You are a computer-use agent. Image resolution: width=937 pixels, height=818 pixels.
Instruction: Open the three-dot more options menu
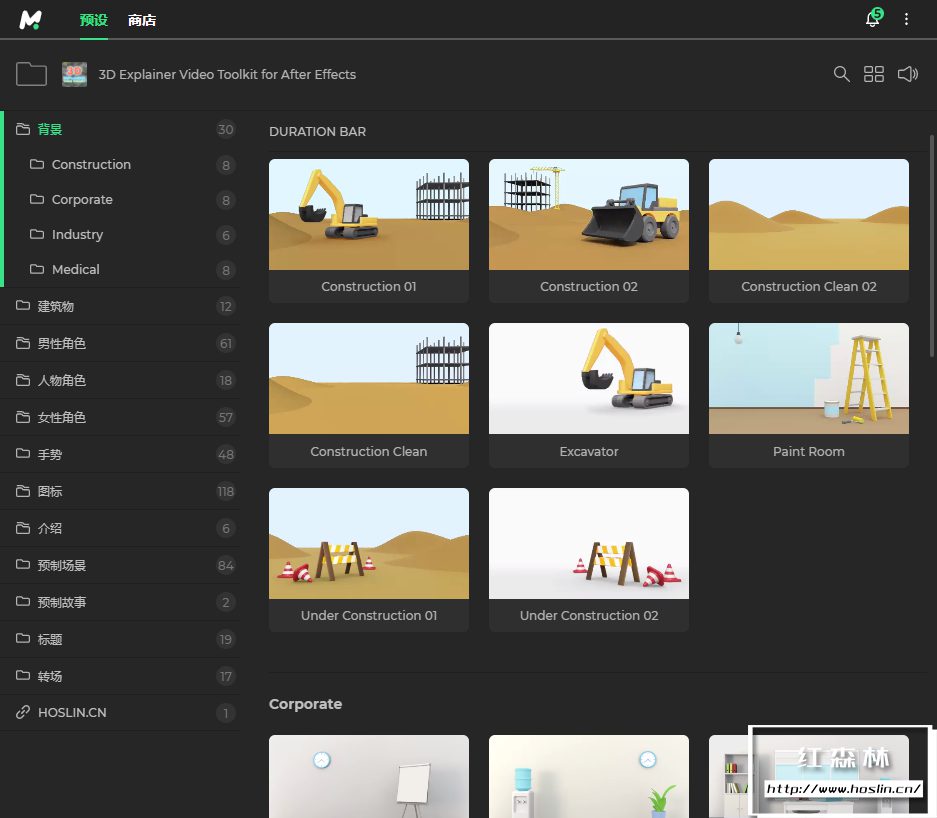[x=907, y=19]
